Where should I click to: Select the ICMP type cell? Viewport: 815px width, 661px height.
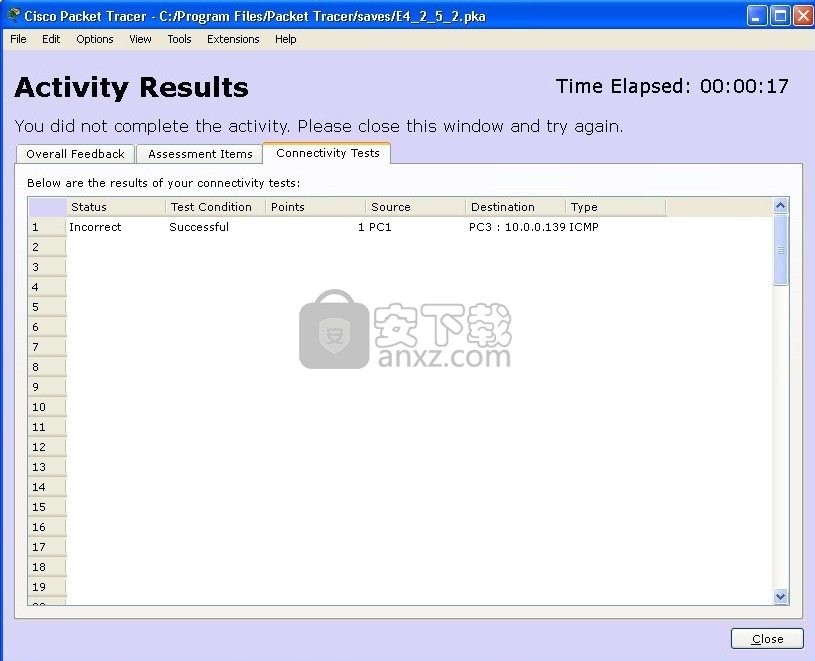coord(616,227)
